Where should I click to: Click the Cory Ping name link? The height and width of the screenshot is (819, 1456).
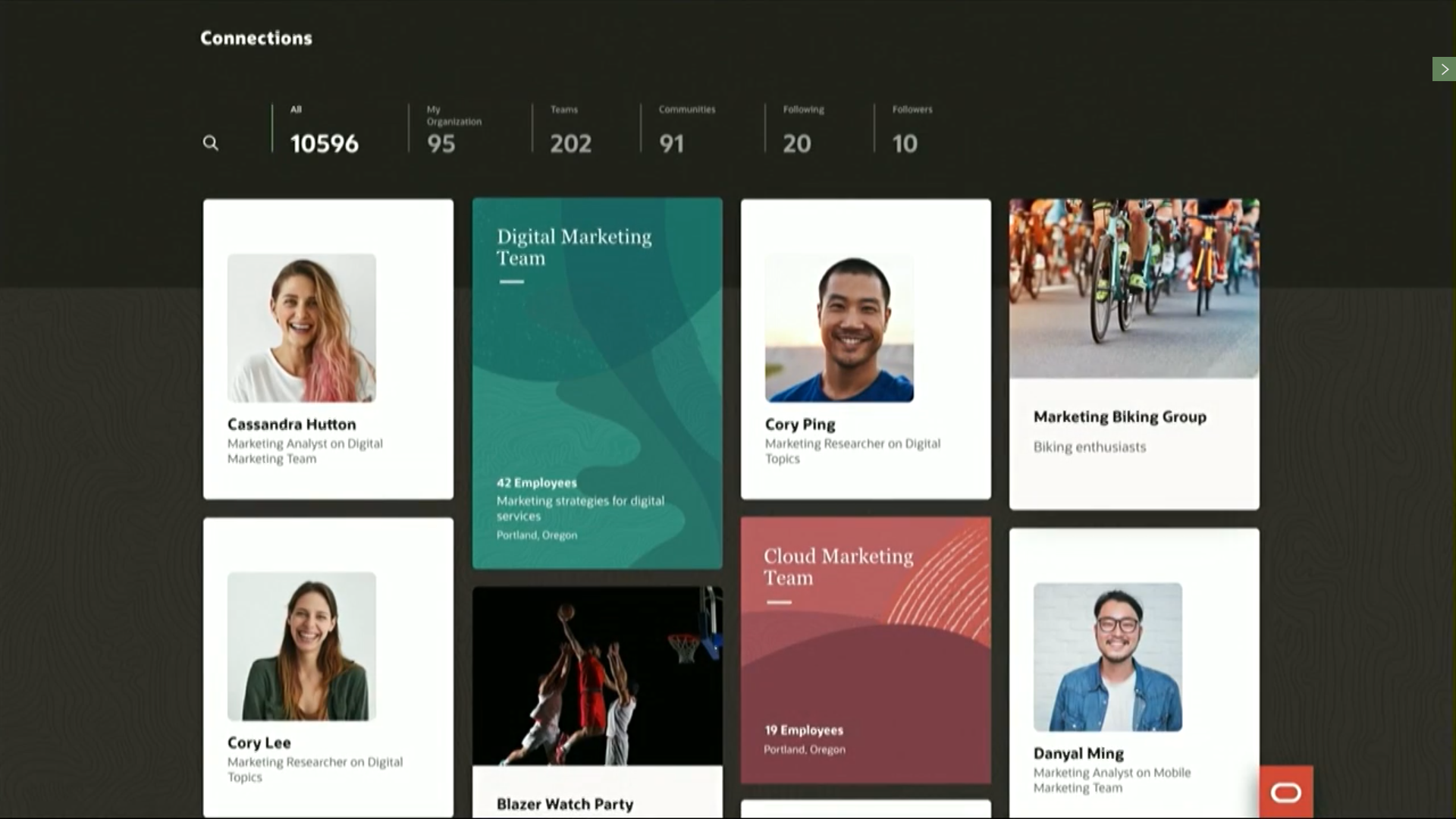(799, 425)
